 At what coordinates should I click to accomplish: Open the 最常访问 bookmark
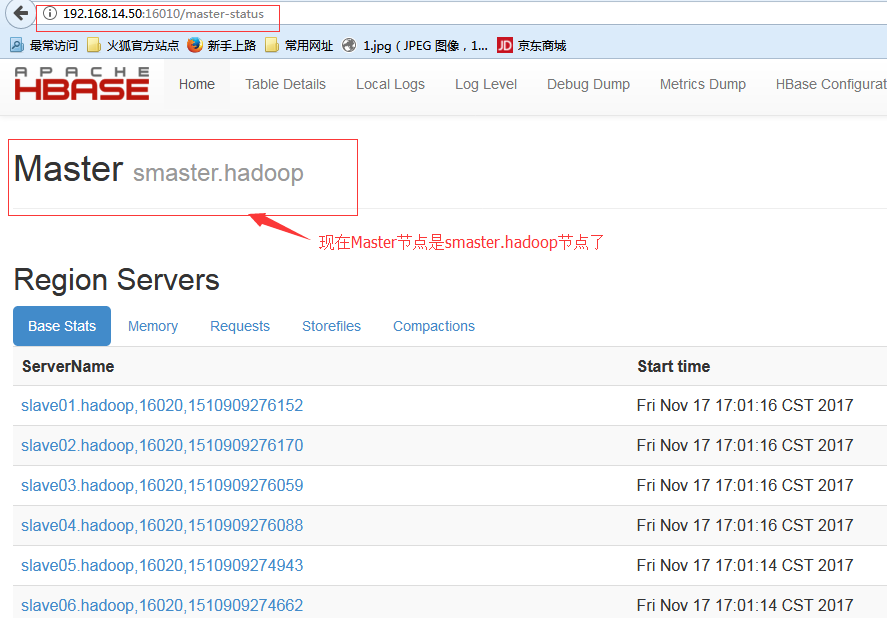pos(44,45)
